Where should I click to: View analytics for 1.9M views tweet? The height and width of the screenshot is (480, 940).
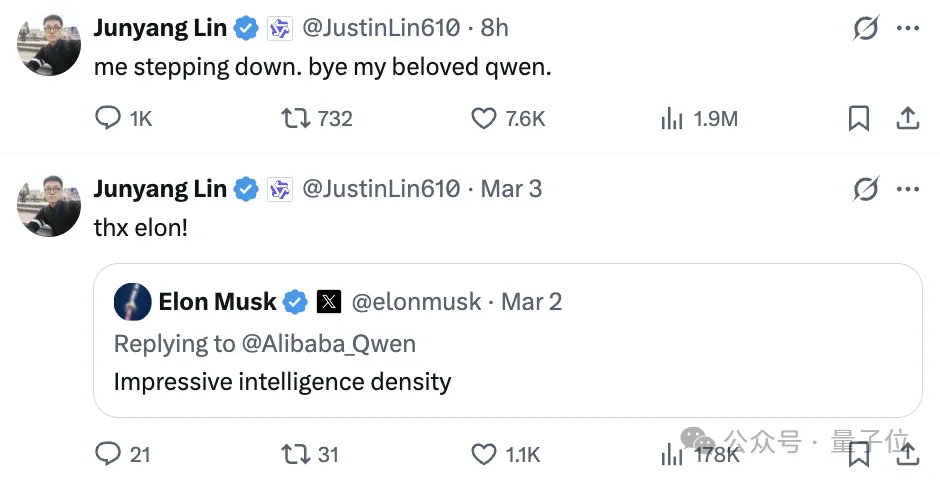[671, 119]
